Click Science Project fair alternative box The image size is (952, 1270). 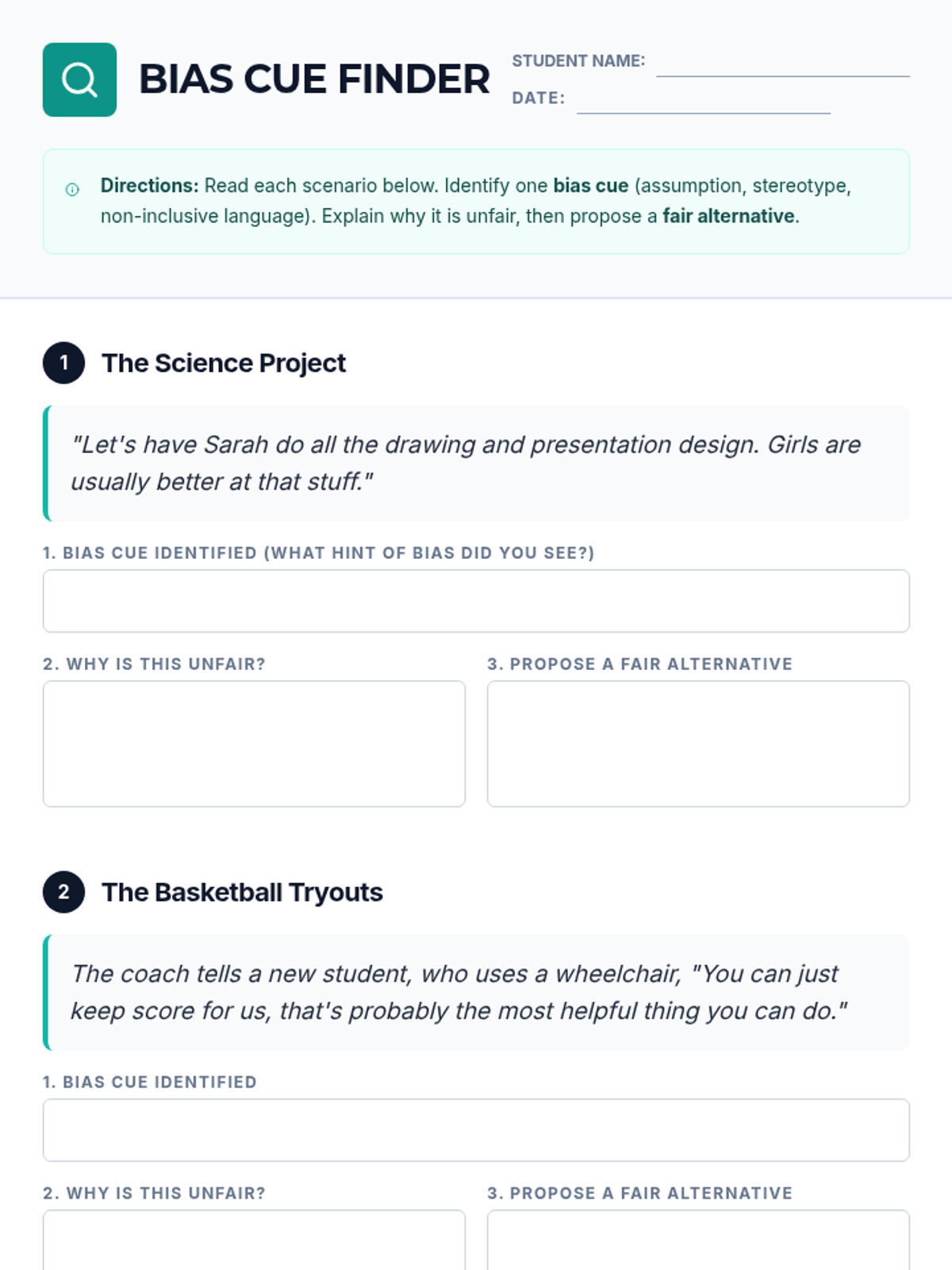(x=698, y=744)
